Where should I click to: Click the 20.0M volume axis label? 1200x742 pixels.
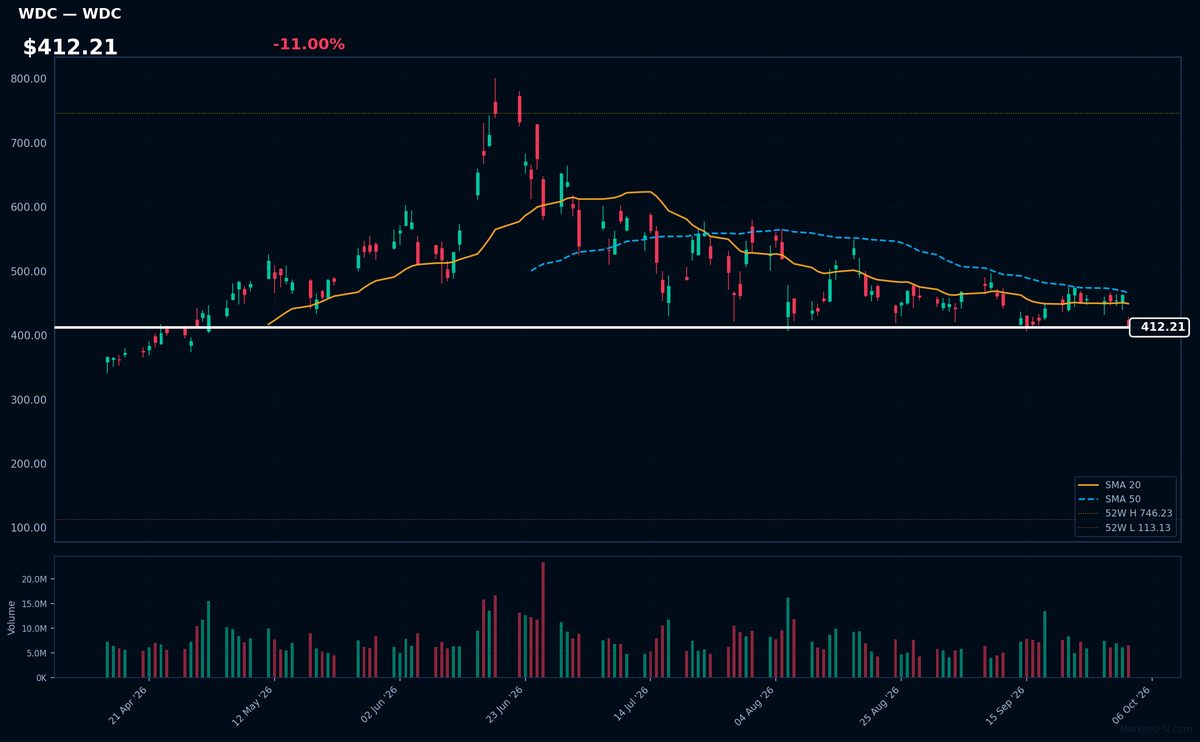(35, 580)
